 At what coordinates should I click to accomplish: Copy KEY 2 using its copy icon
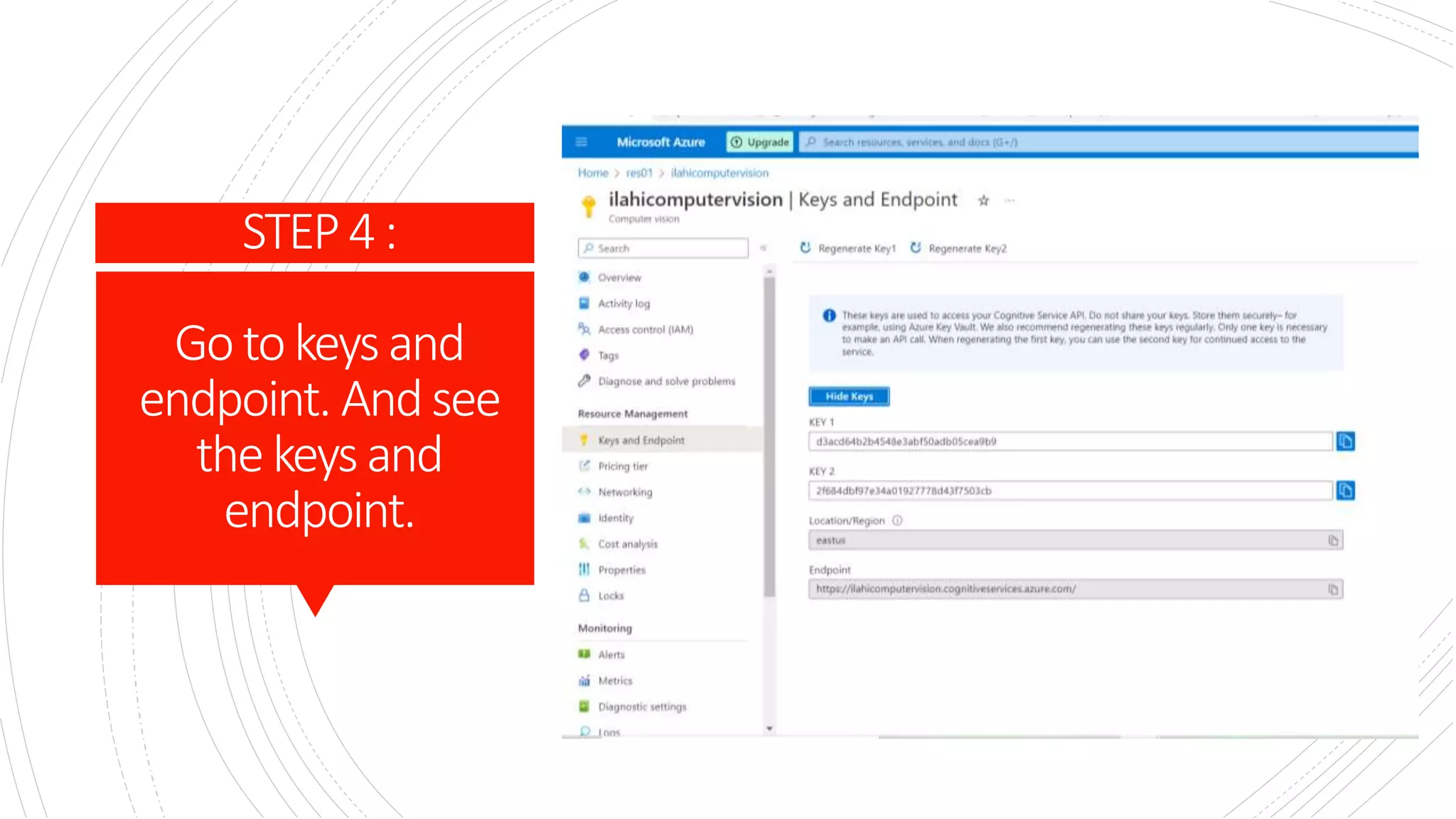click(x=1345, y=491)
